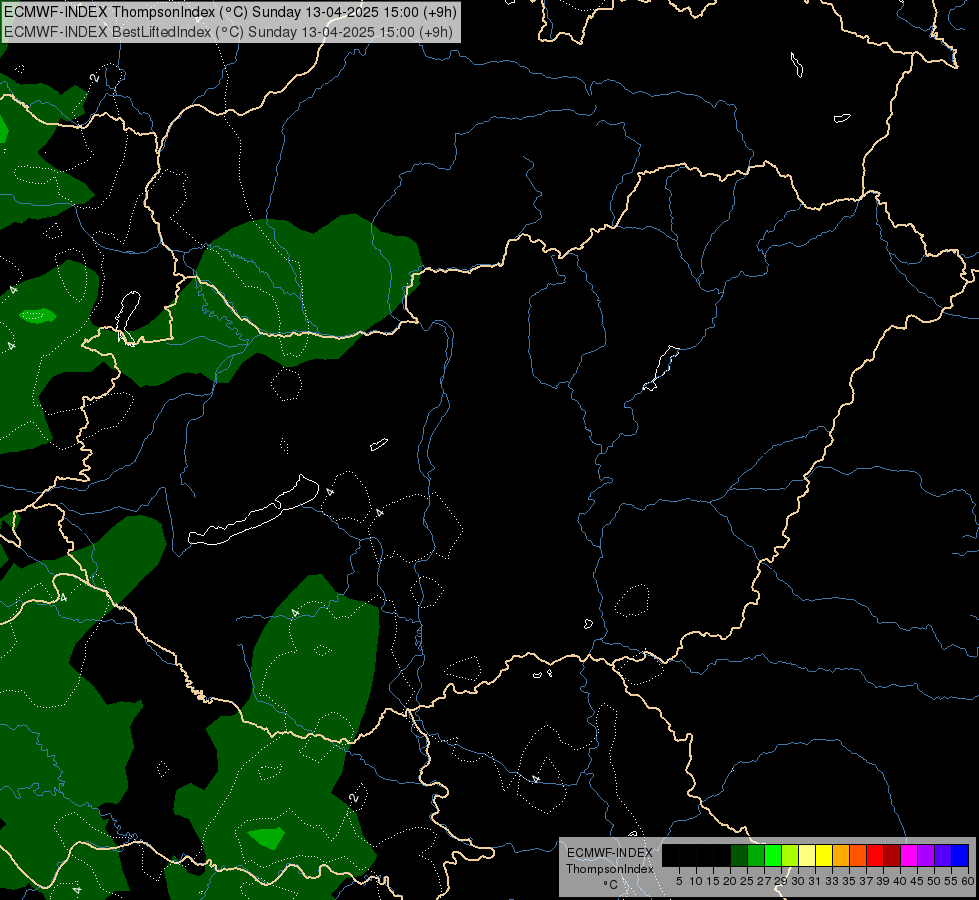Image resolution: width=979 pixels, height=900 pixels.
Task: Click the legend tick value '35'
Action: click(x=849, y=881)
